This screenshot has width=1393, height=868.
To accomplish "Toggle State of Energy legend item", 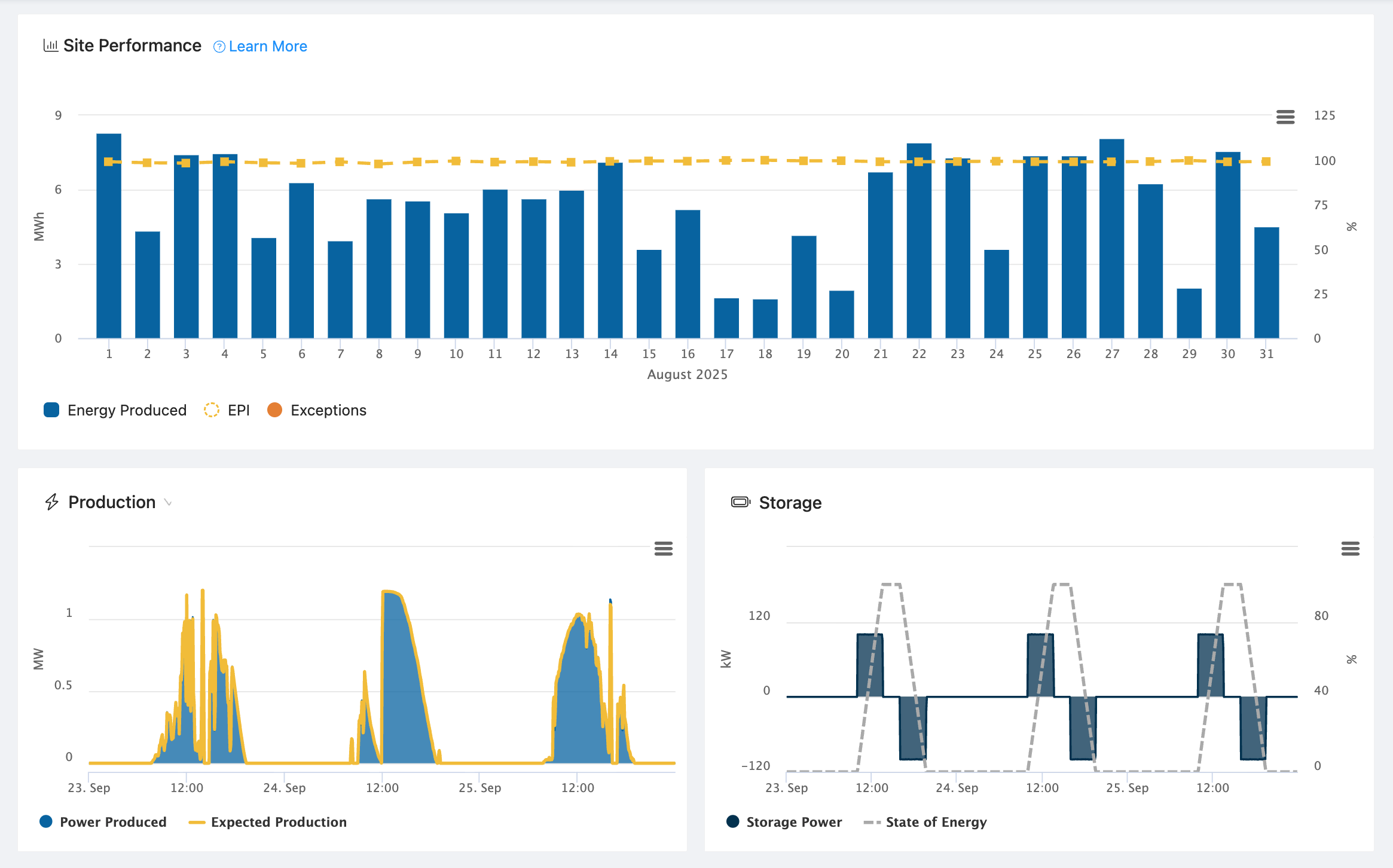I will point(936,822).
